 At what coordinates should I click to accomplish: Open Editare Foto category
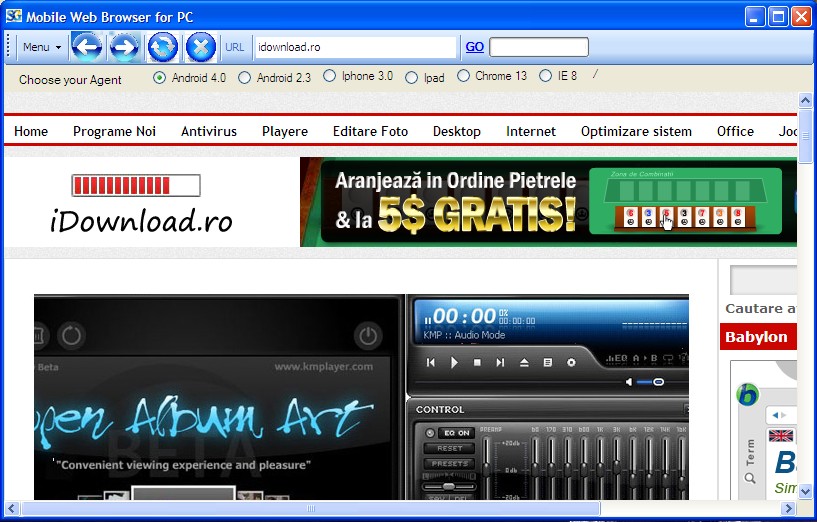coord(370,131)
